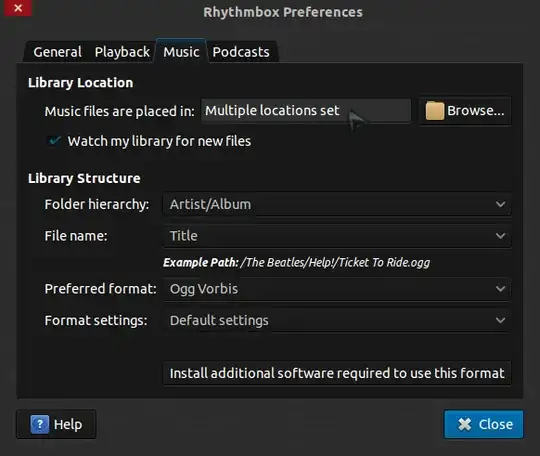Select the Music tab
This screenshot has height=456, width=540.
(x=181, y=51)
